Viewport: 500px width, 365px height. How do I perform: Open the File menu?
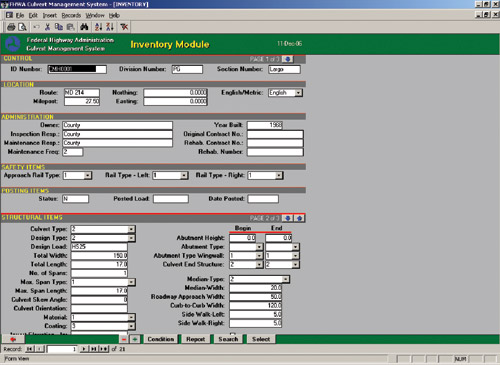tap(20, 15)
